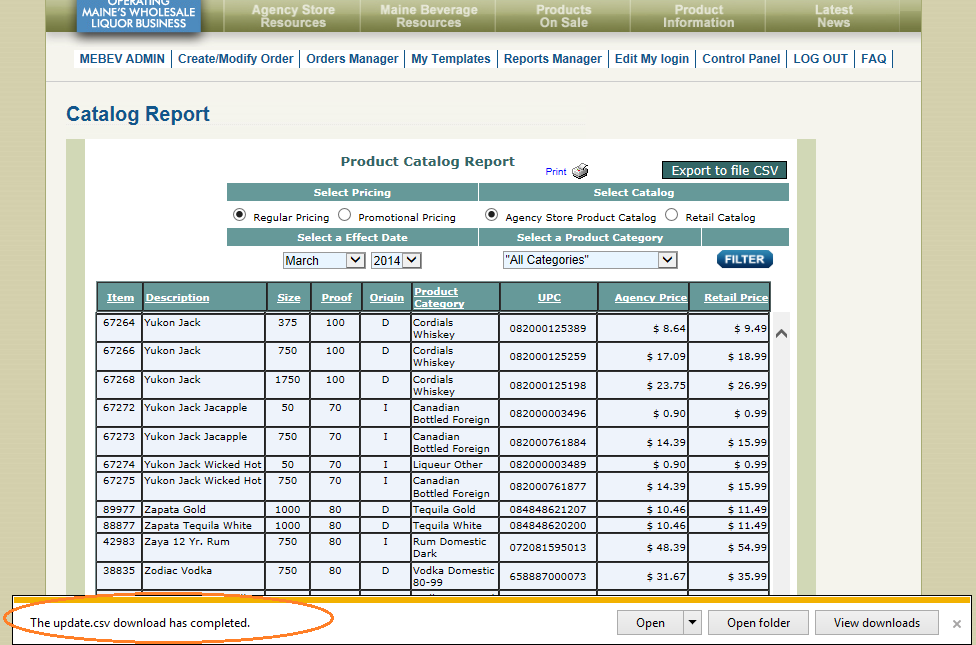Image resolution: width=976 pixels, height=645 pixels.
Task: Click Open in download bar
Action: click(650, 623)
